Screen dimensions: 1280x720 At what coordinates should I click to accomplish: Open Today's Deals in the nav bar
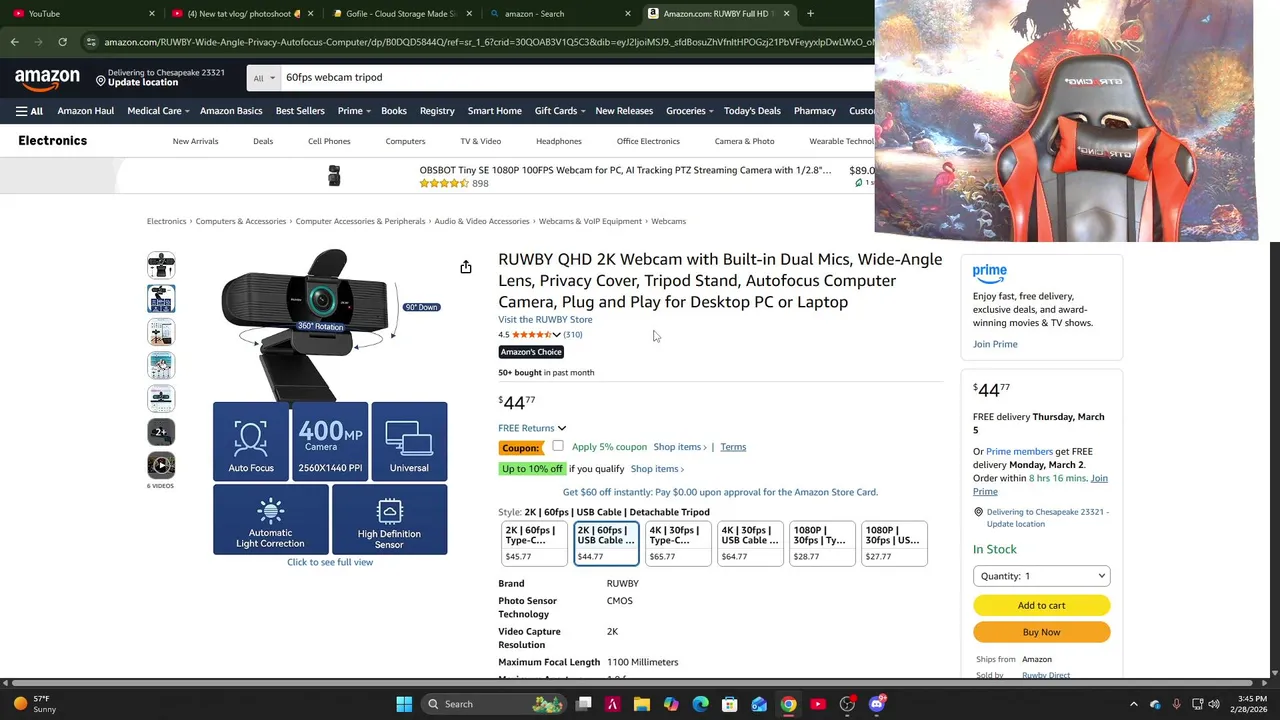752,111
